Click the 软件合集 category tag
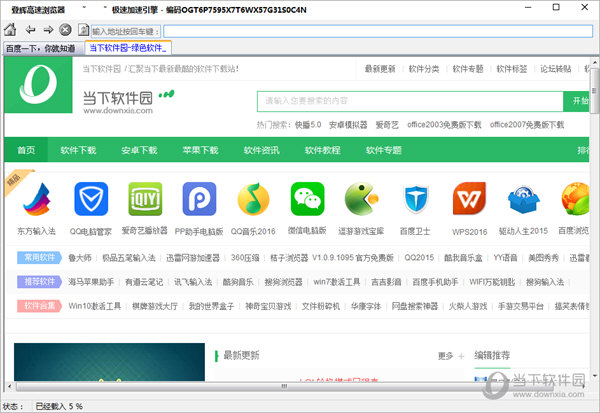The image size is (600, 413). (39, 306)
